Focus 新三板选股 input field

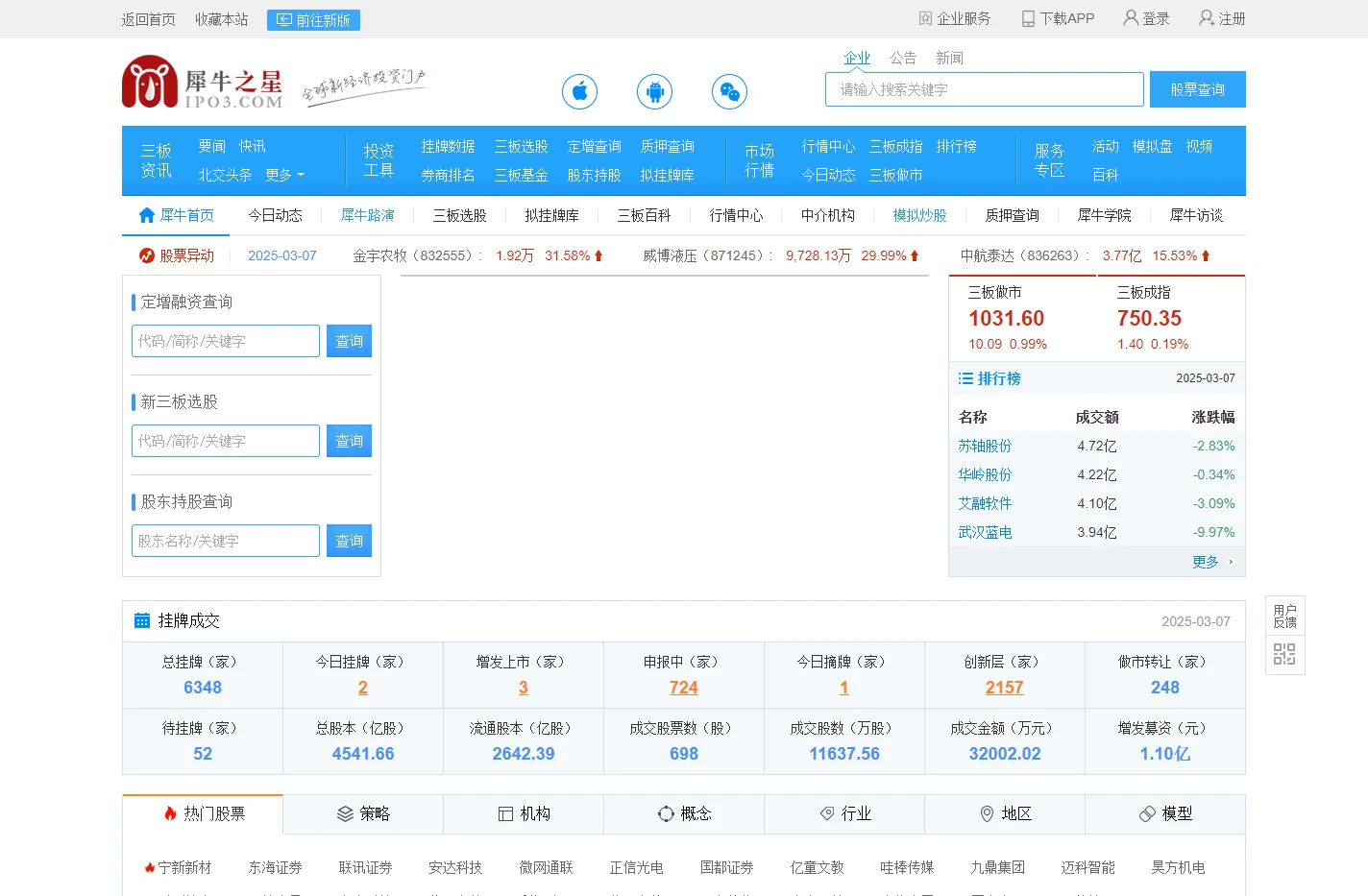pos(226,441)
